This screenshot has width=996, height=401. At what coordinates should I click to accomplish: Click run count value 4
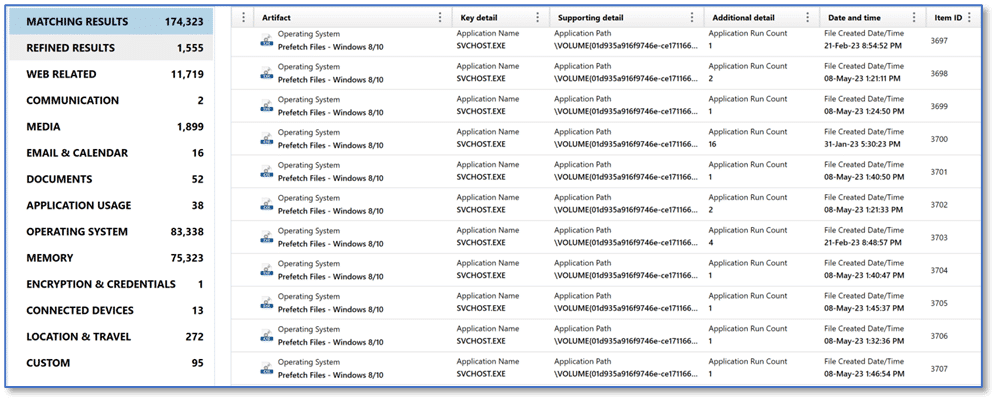(x=711, y=243)
